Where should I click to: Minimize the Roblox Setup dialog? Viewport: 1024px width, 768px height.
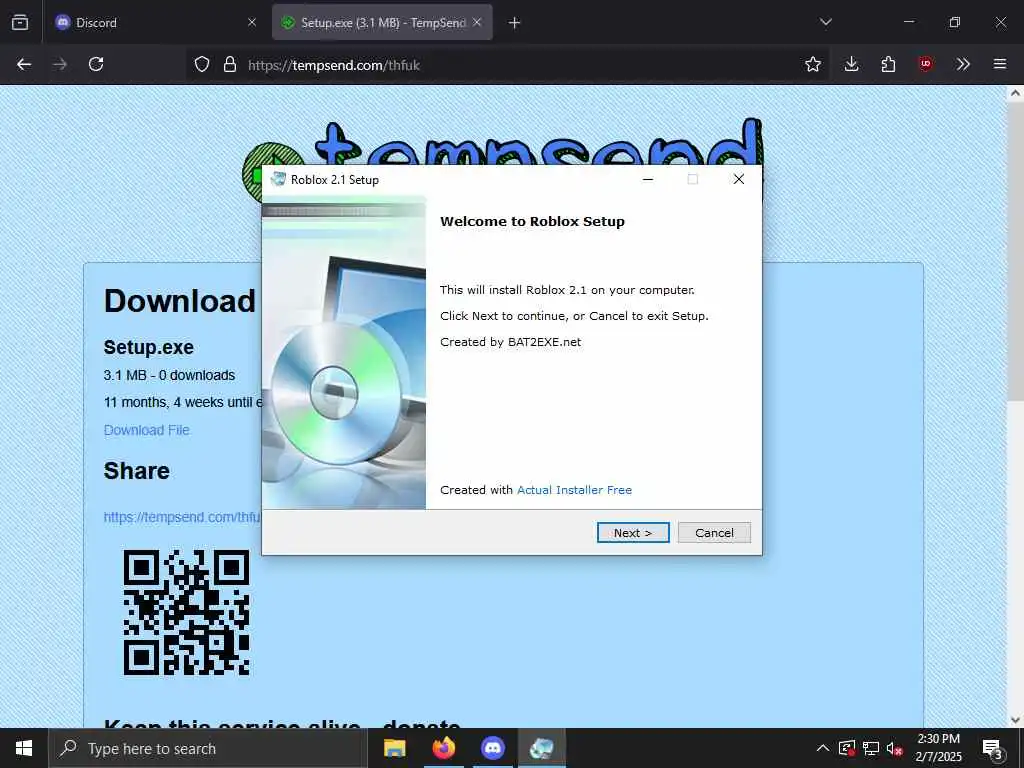click(648, 179)
